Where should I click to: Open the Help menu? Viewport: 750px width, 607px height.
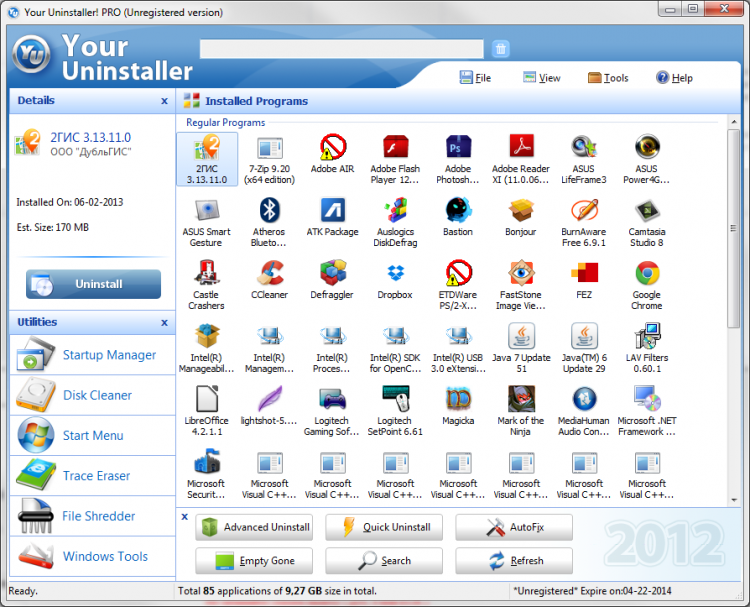point(674,77)
